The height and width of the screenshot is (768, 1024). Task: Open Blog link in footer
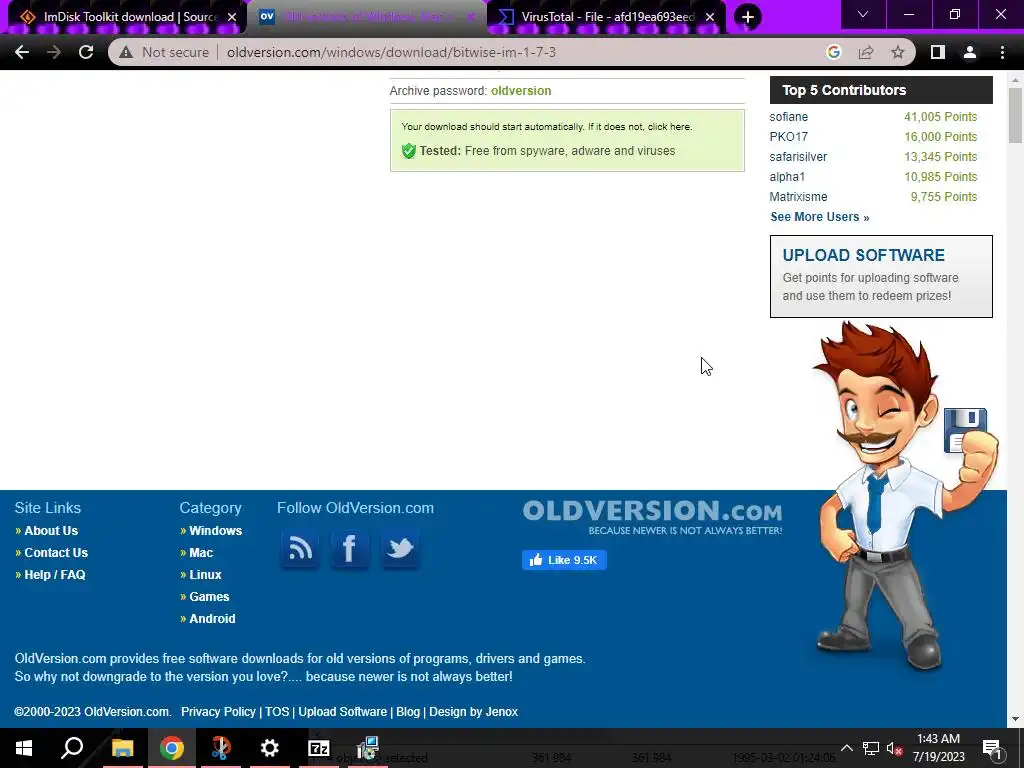[408, 712]
